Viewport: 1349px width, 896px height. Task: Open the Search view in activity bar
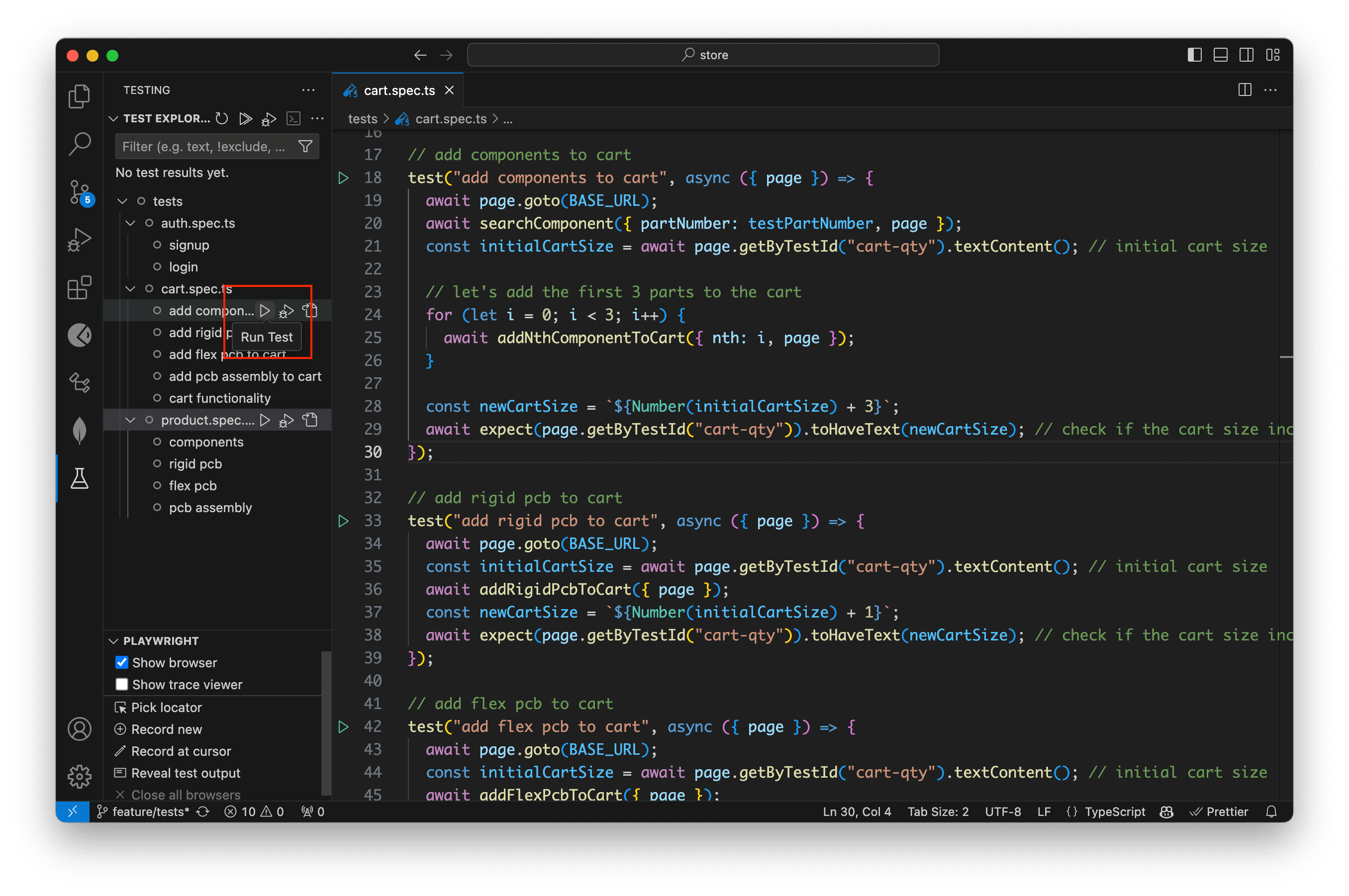(x=80, y=143)
